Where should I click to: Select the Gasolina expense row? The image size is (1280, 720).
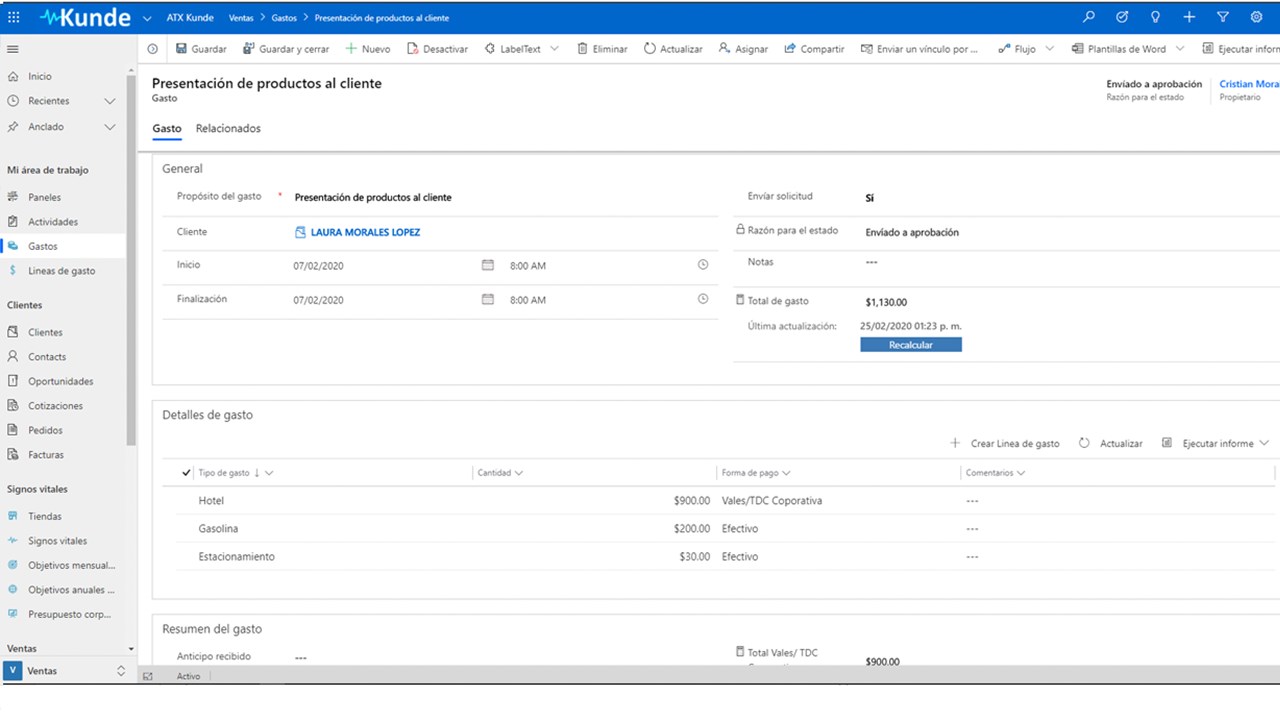click(x=727, y=529)
